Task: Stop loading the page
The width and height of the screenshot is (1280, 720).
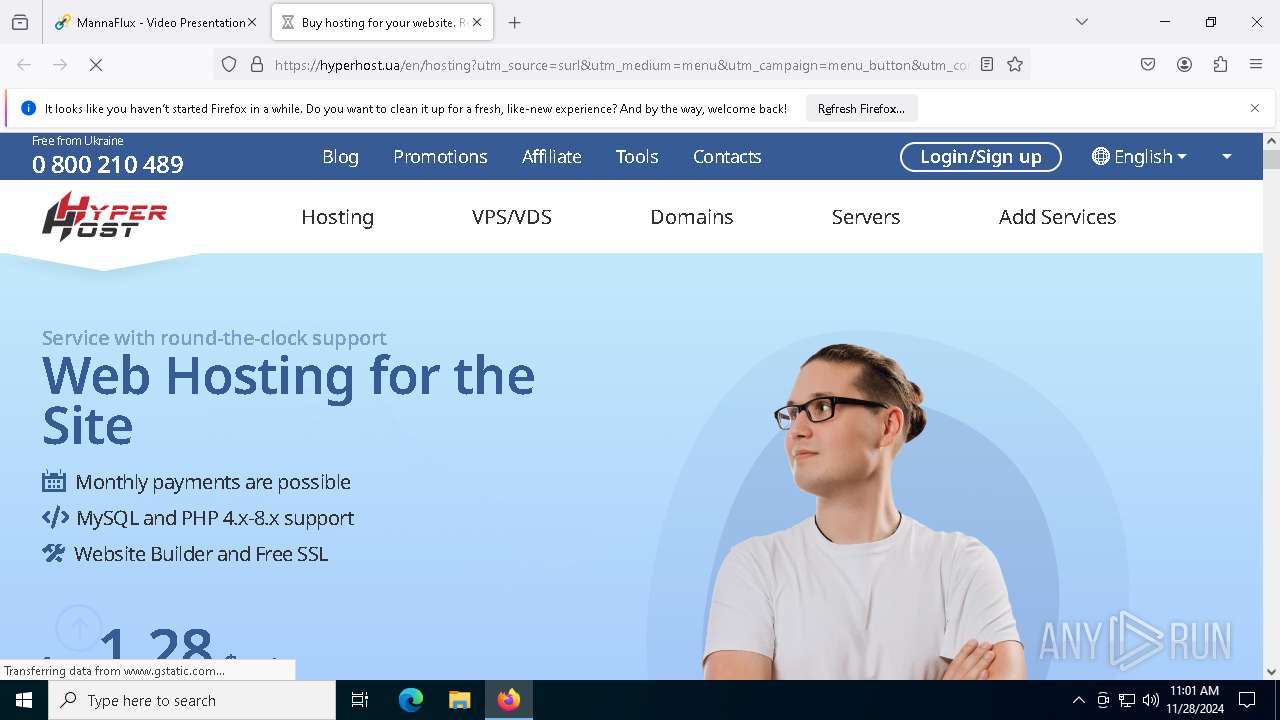Action: [x=96, y=65]
